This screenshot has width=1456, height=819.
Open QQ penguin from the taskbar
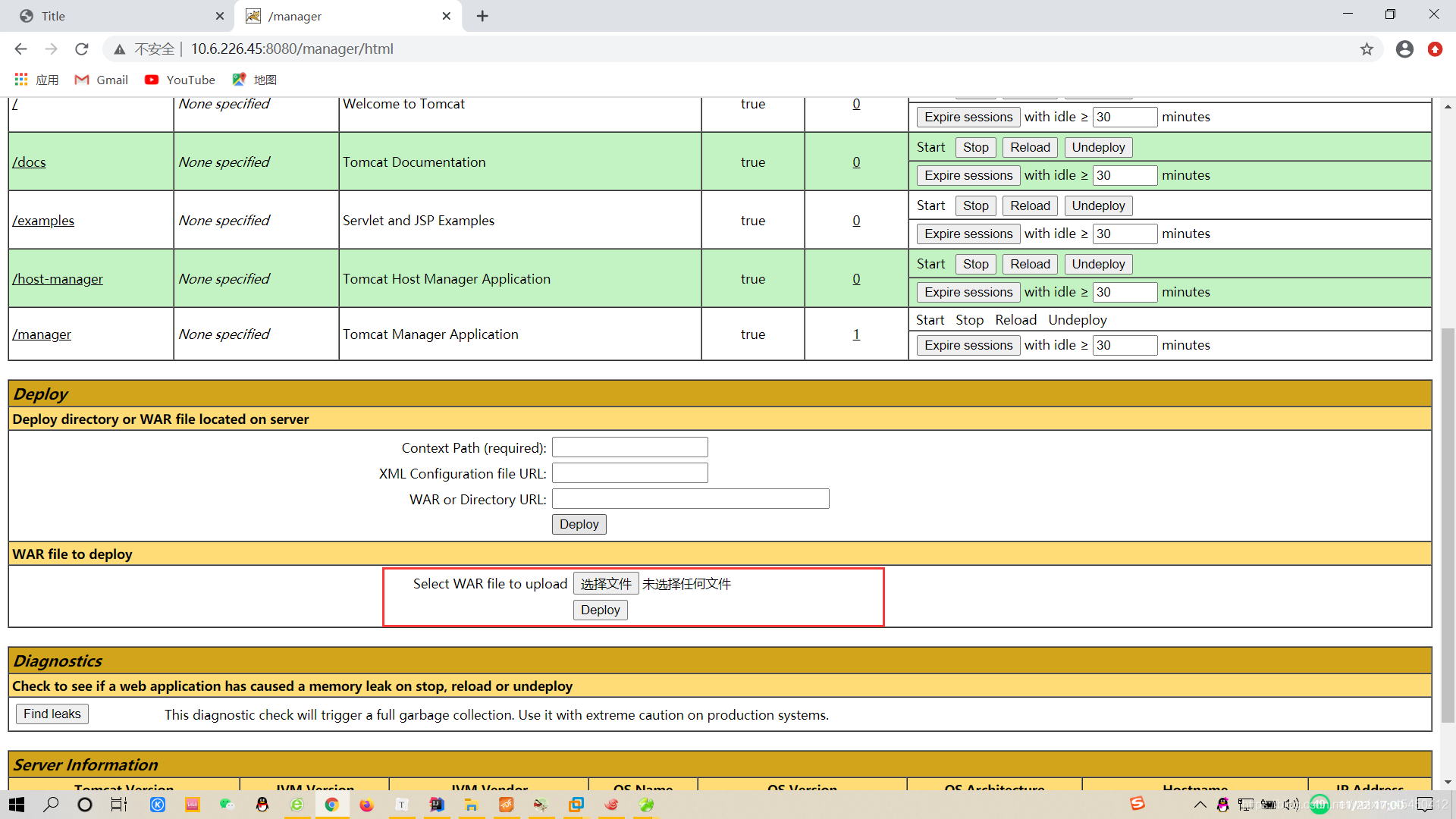pos(262,805)
